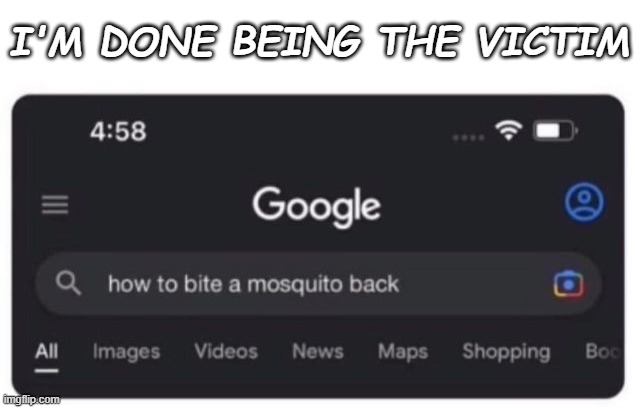Tap the 4:58 clock

point(118,131)
